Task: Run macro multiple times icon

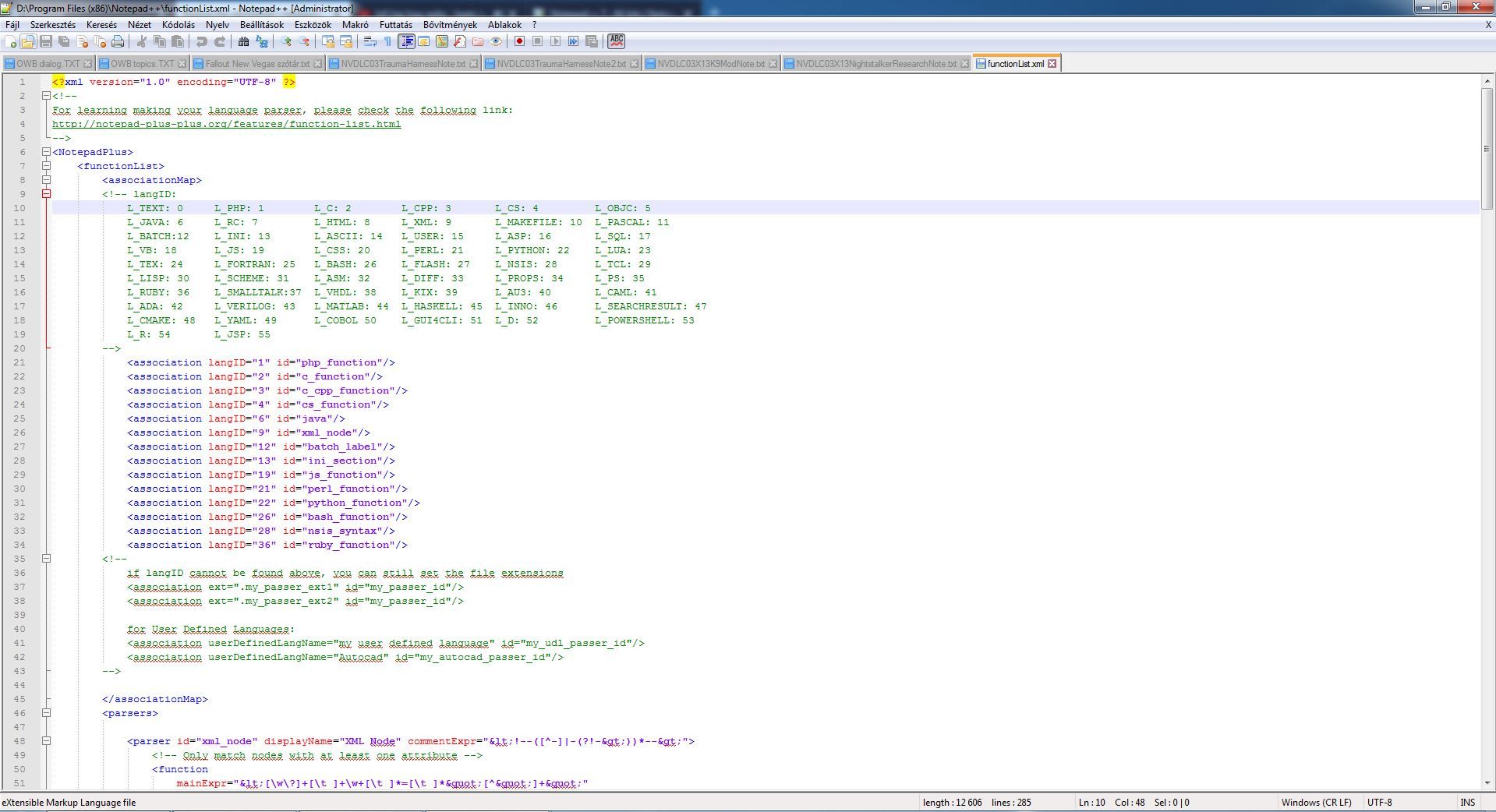Action: pos(573,41)
